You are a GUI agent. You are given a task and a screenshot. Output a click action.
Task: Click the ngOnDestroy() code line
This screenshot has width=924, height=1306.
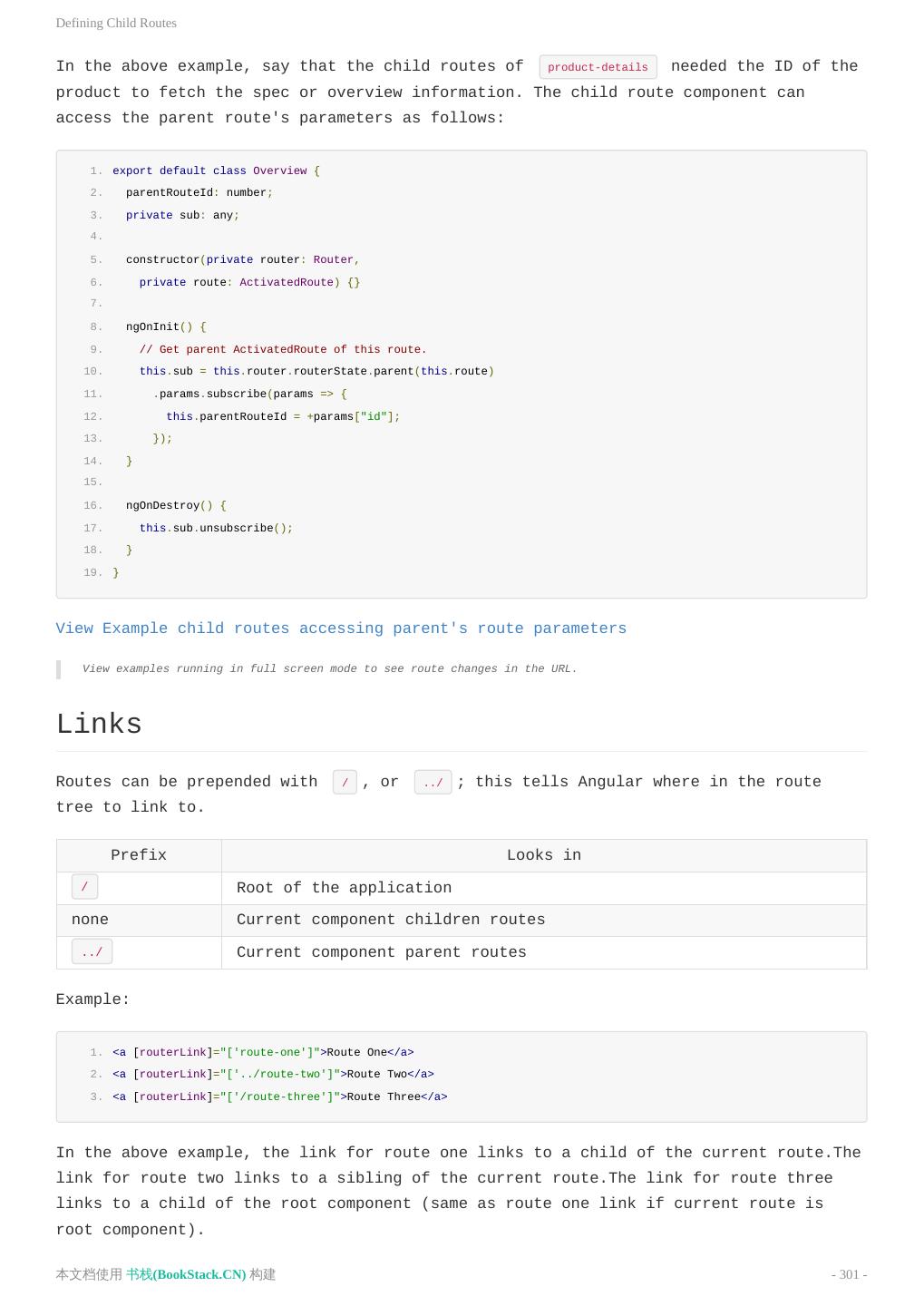point(176,505)
